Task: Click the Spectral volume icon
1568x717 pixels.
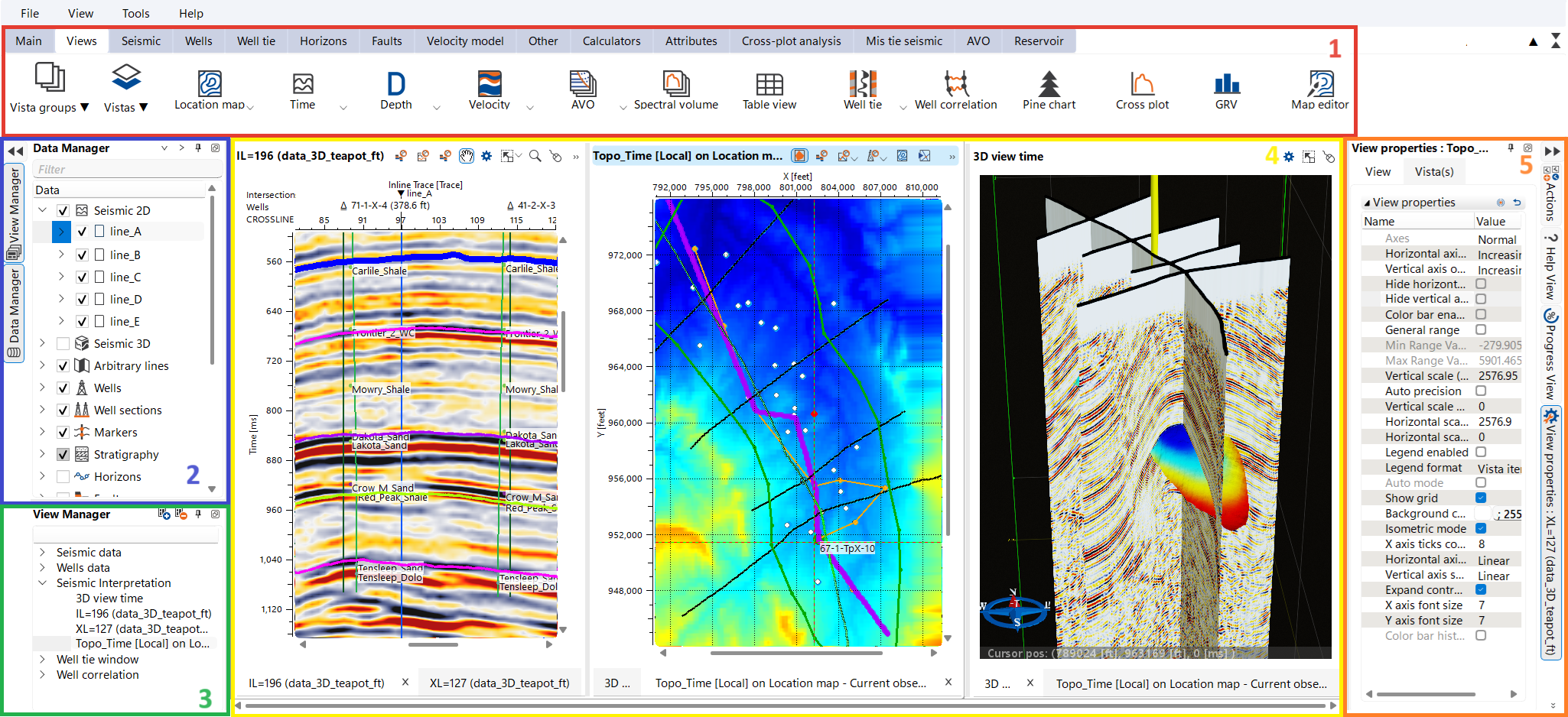Action: click(x=675, y=84)
